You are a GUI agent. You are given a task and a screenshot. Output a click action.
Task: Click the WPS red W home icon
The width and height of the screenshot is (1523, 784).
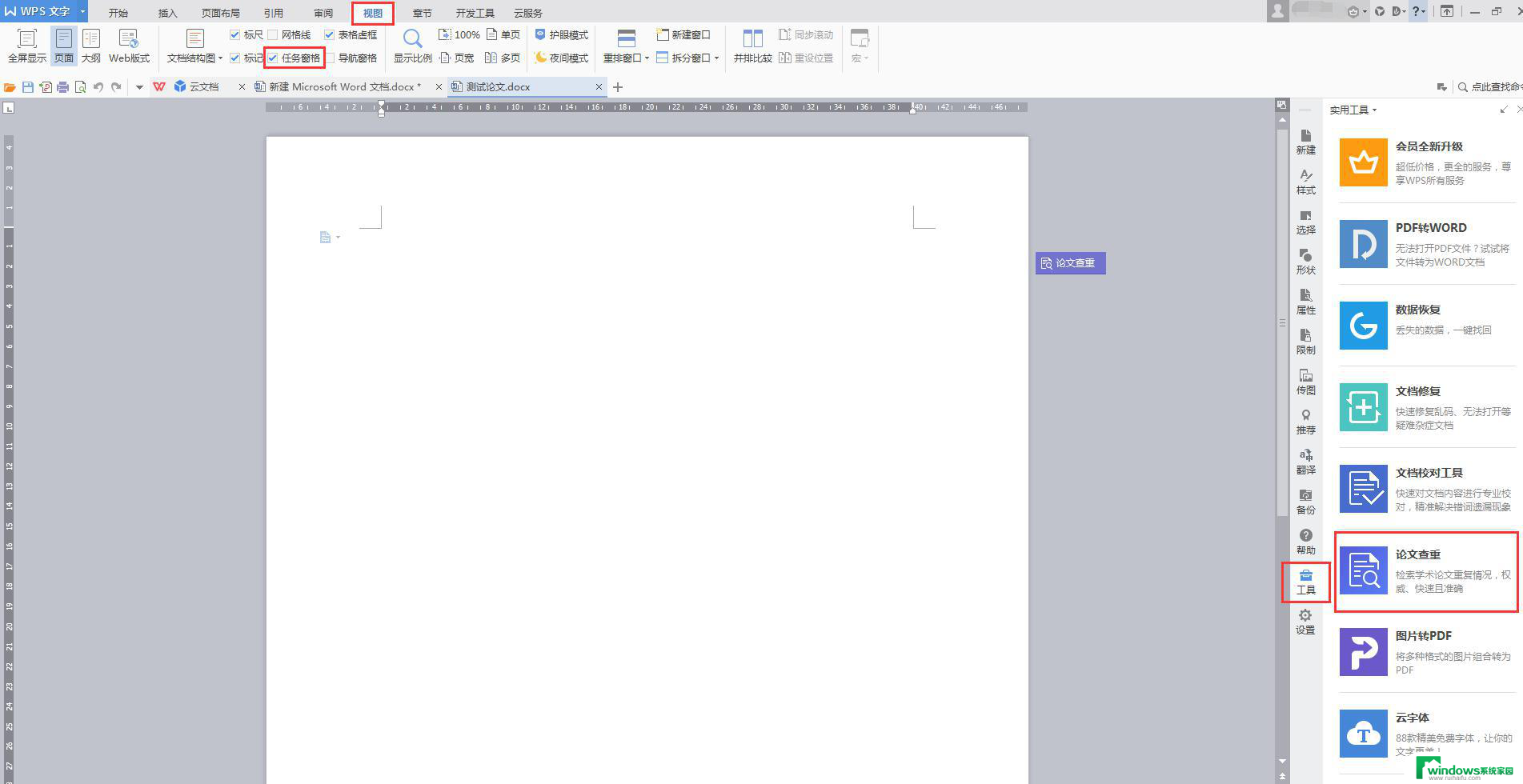pyautogui.click(x=159, y=86)
